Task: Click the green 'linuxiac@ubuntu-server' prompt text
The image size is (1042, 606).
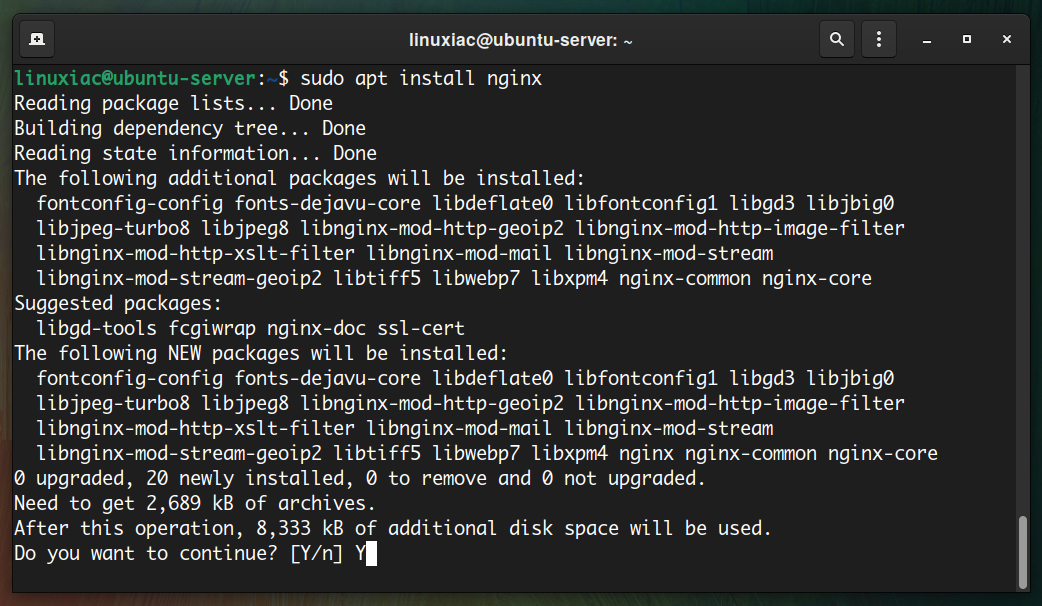Action: point(135,78)
